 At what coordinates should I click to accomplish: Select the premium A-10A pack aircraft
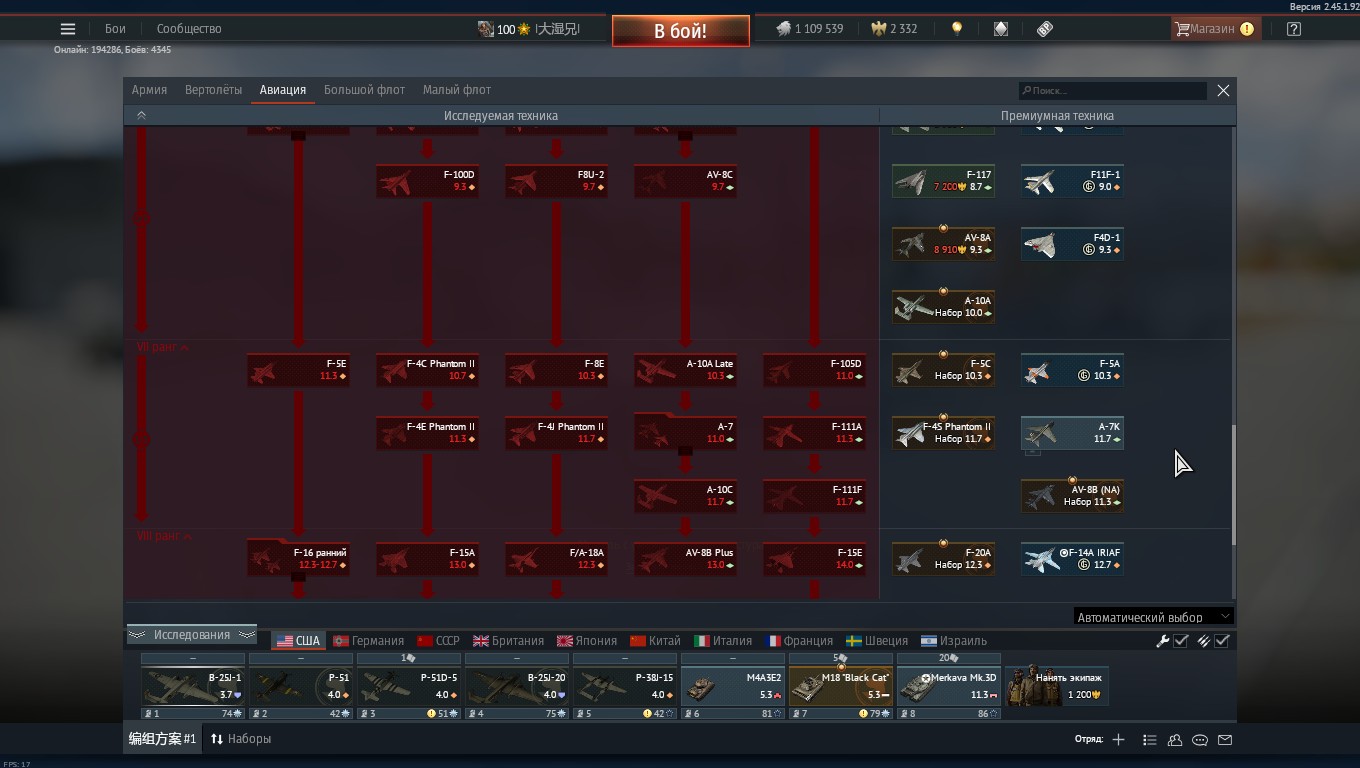(x=943, y=307)
